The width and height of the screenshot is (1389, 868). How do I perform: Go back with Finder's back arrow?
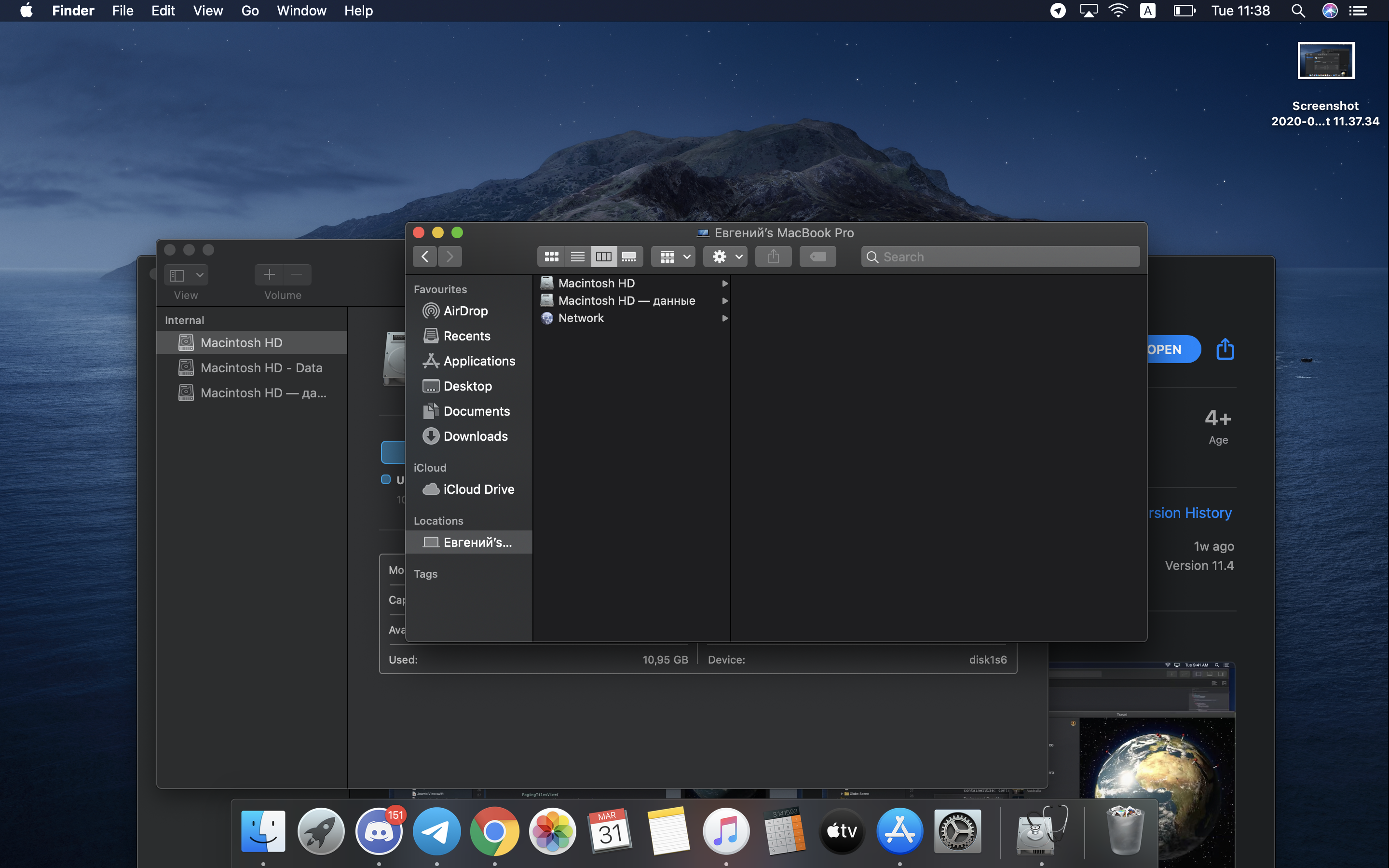(x=425, y=257)
